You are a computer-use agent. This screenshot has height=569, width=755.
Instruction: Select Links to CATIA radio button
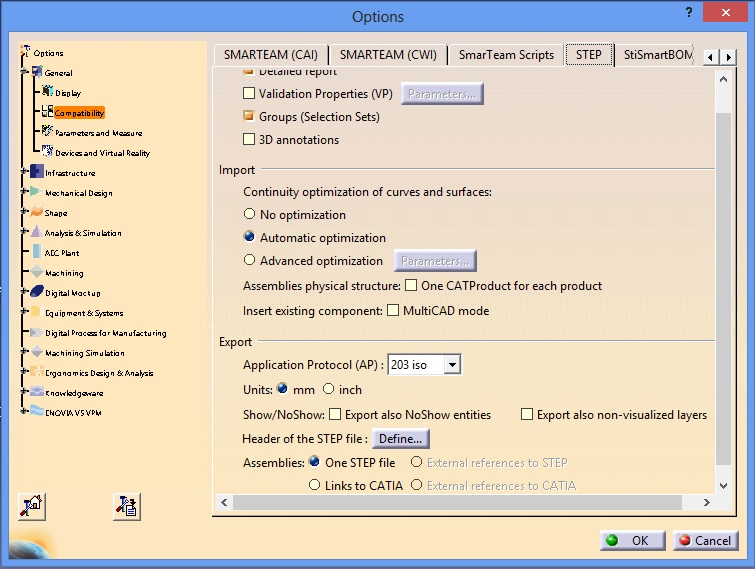pos(314,485)
